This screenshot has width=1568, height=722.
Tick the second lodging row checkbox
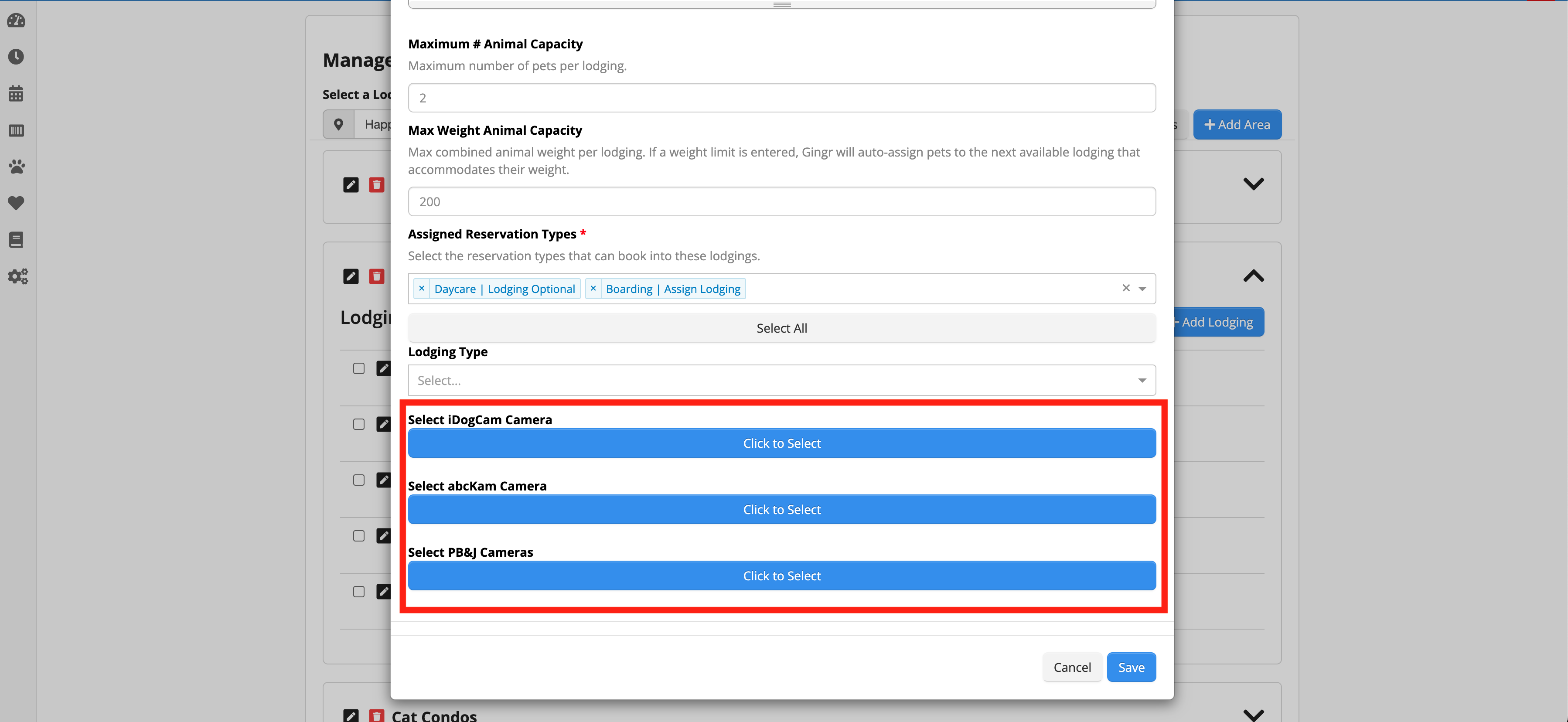[x=359, y=424]
